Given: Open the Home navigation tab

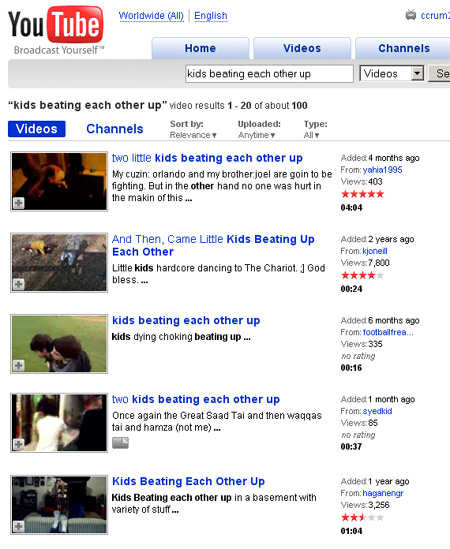Looking at the screenshot, I should tap(200, 48).
